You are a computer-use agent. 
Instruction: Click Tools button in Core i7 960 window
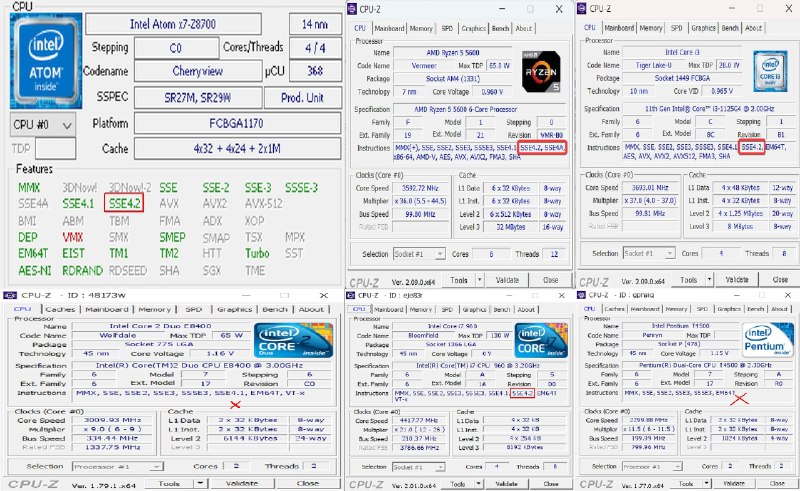(x=458, y=484)
